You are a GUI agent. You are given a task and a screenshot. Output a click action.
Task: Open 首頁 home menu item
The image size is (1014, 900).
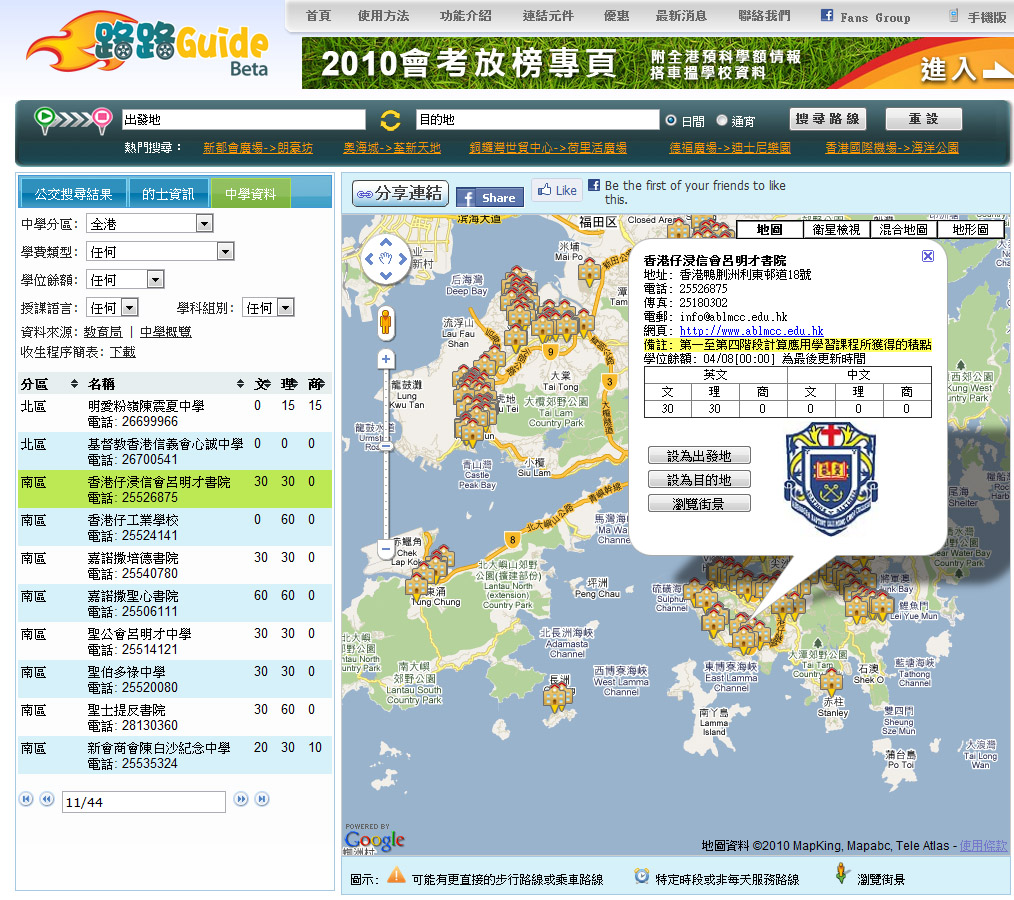(318, 16)
